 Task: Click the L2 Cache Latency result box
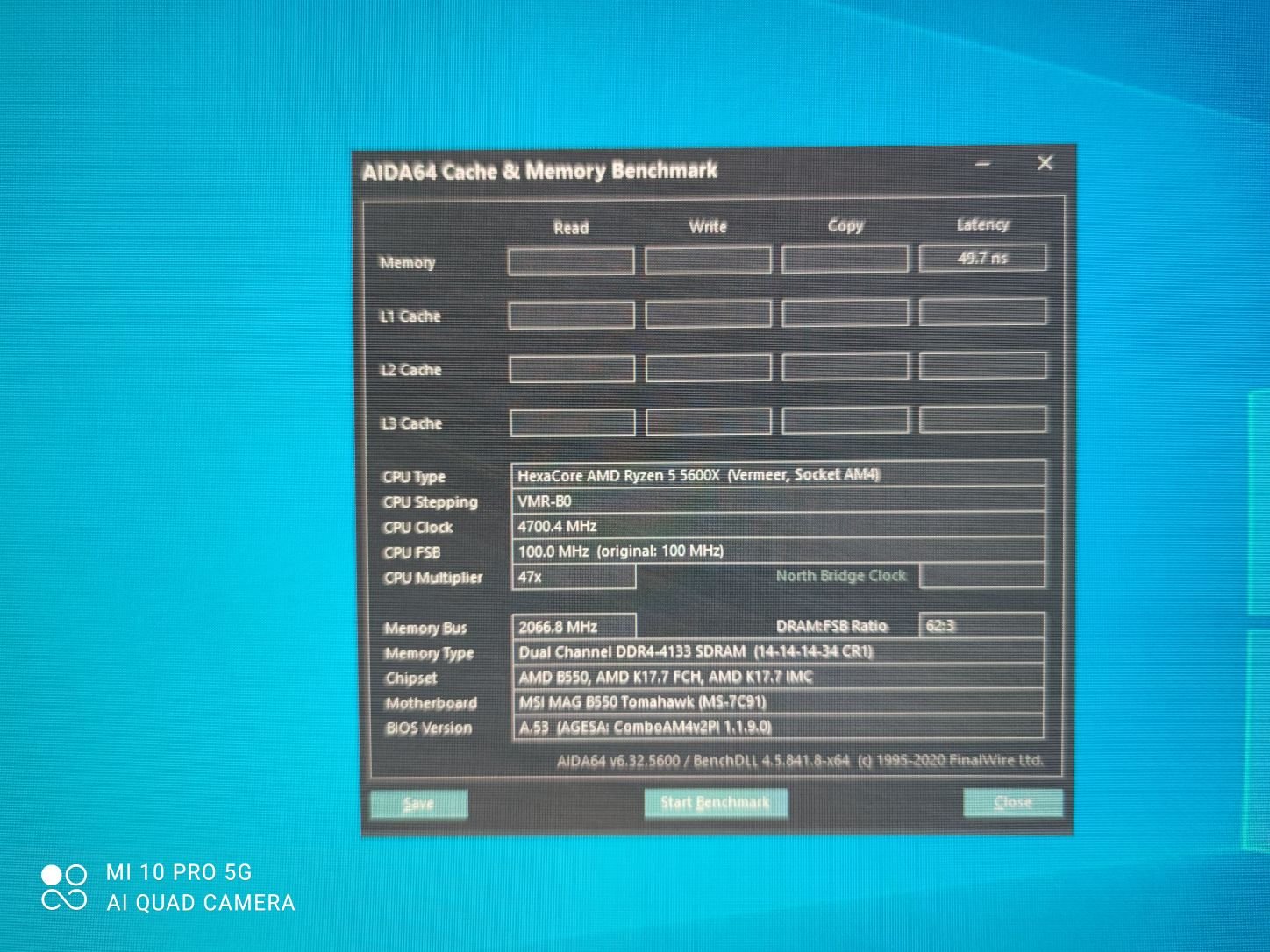click(982, 366)
